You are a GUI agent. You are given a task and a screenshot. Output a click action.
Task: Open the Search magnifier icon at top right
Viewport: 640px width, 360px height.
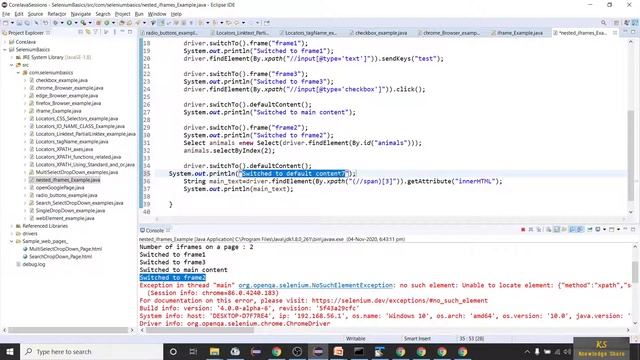[603, 23]
